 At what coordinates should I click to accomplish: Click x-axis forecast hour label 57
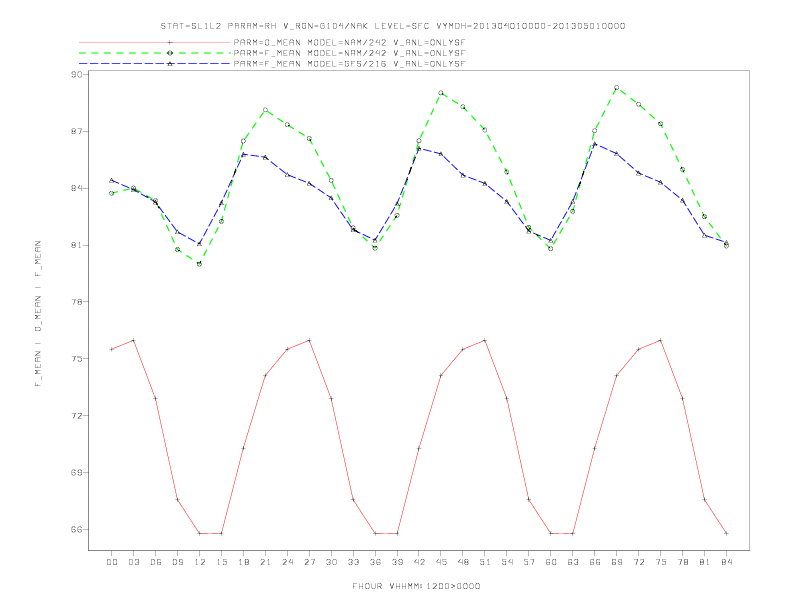pyautogui.click(x=529, y=562)
